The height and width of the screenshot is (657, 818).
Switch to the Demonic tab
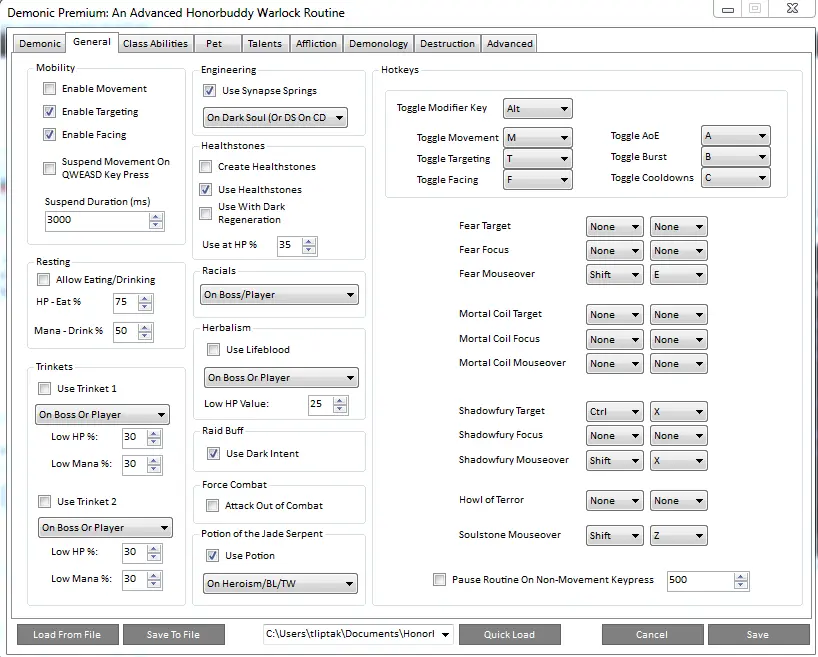coord(40,44)
